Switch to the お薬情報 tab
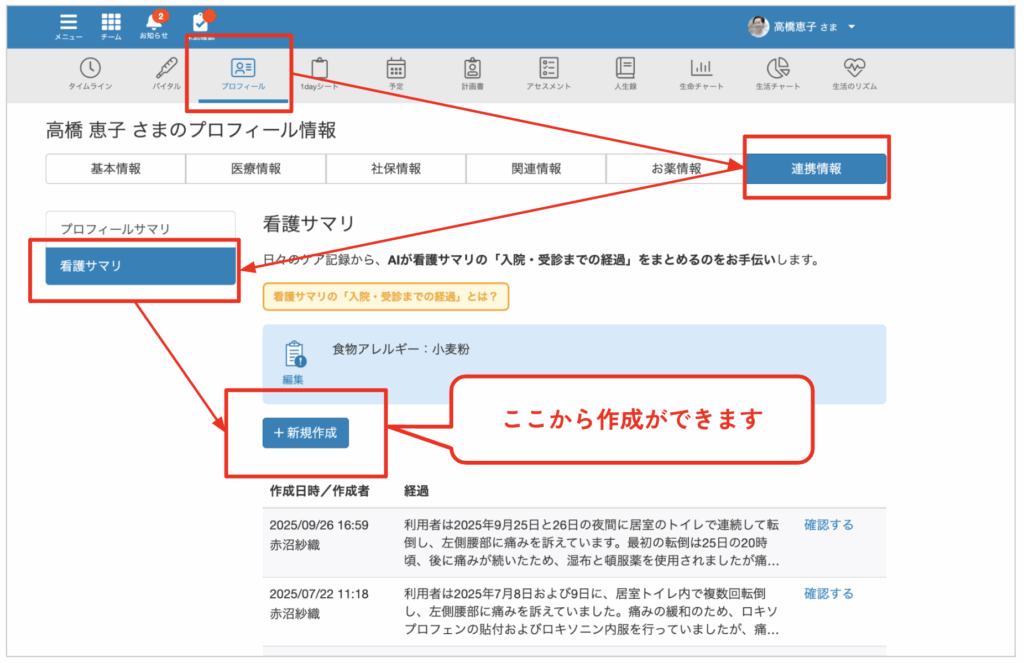 point(676,169)
